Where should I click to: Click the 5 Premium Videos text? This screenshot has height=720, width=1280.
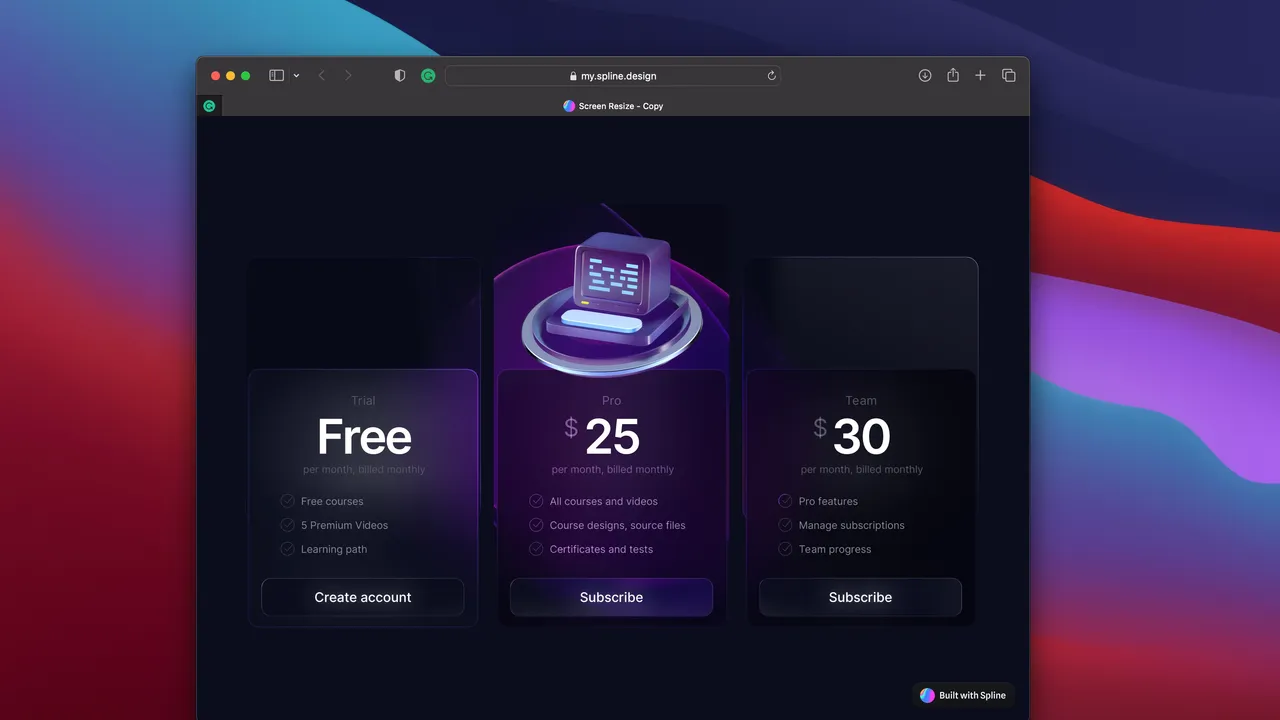[345, 525]
